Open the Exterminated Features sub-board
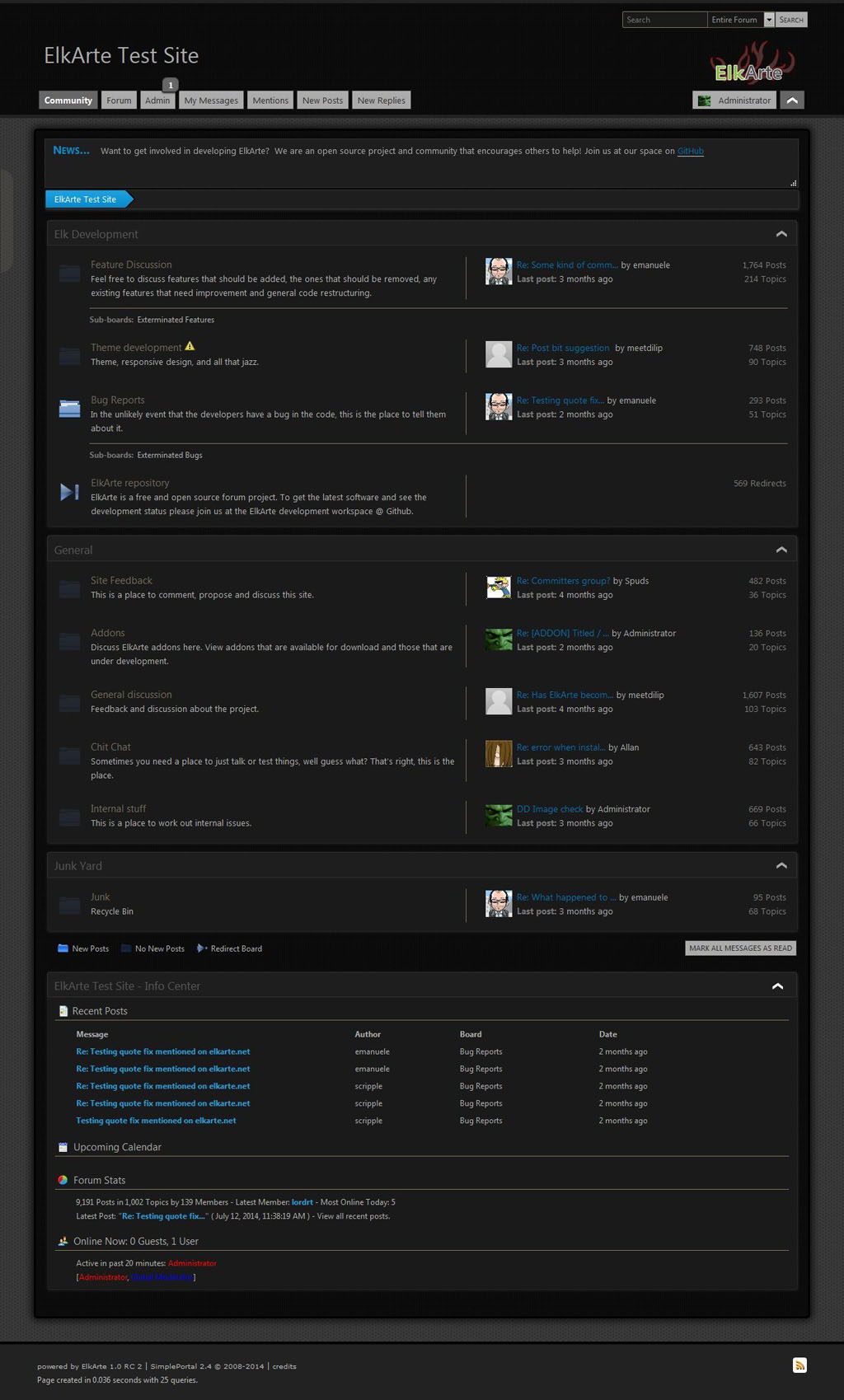 click(x=176, y=320)
